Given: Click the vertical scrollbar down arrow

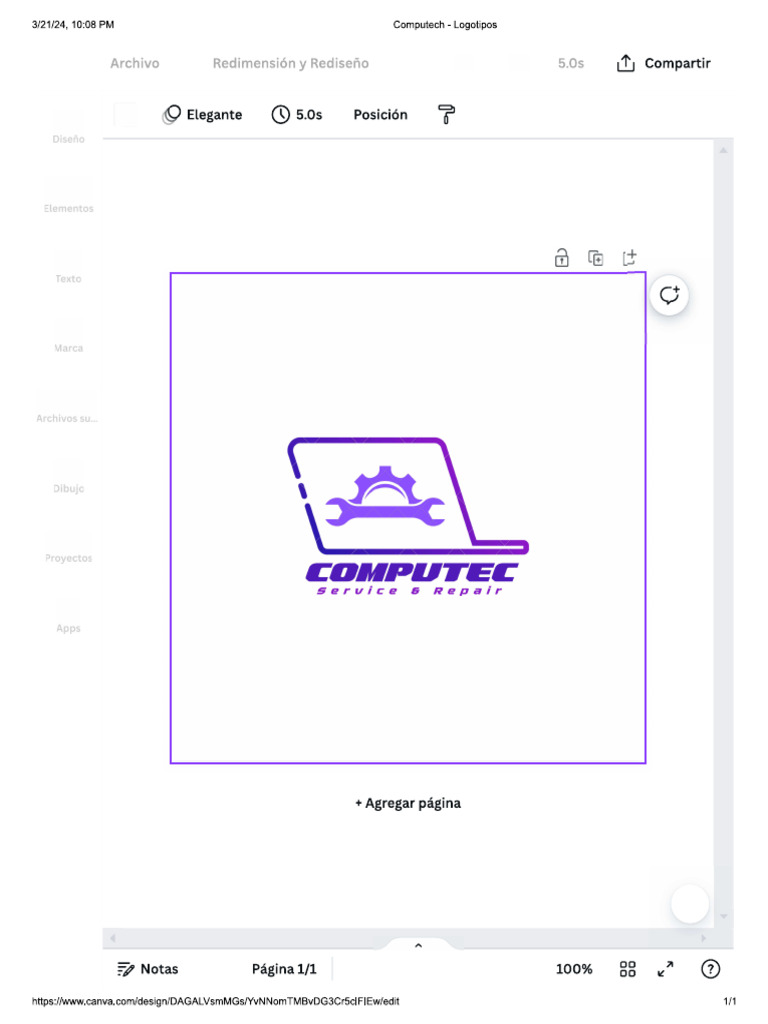Looking at the screenshot, I should (x=724, y=916).
